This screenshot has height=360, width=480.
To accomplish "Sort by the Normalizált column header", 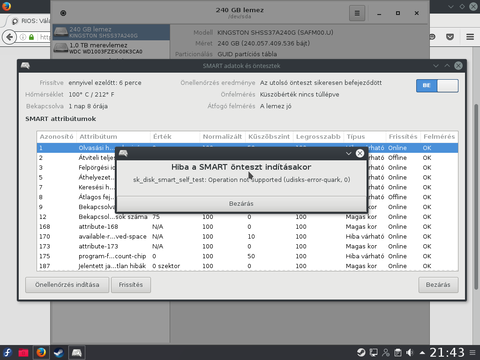I will click(x=222, y=137).
